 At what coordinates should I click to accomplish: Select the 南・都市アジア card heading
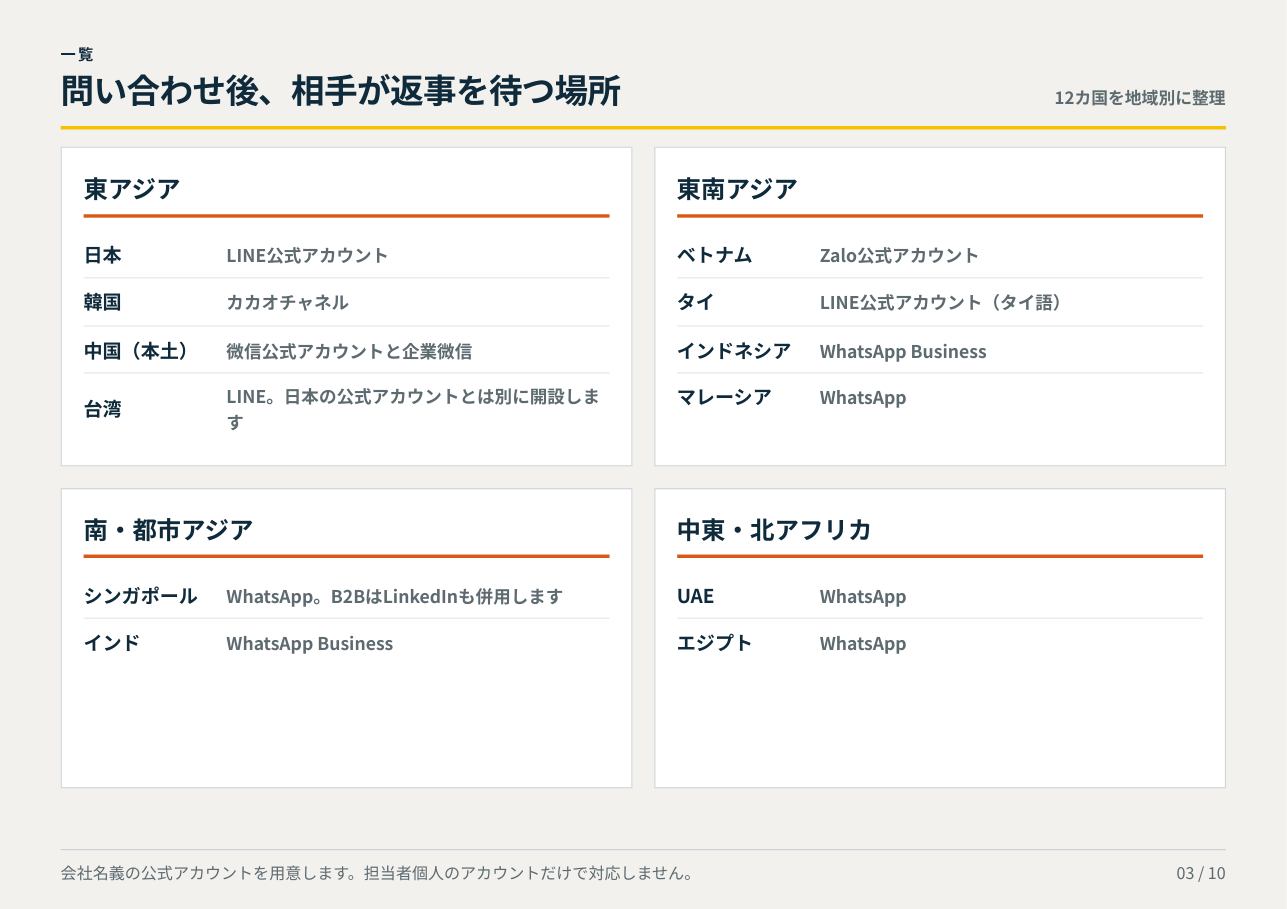coord(168,529)
